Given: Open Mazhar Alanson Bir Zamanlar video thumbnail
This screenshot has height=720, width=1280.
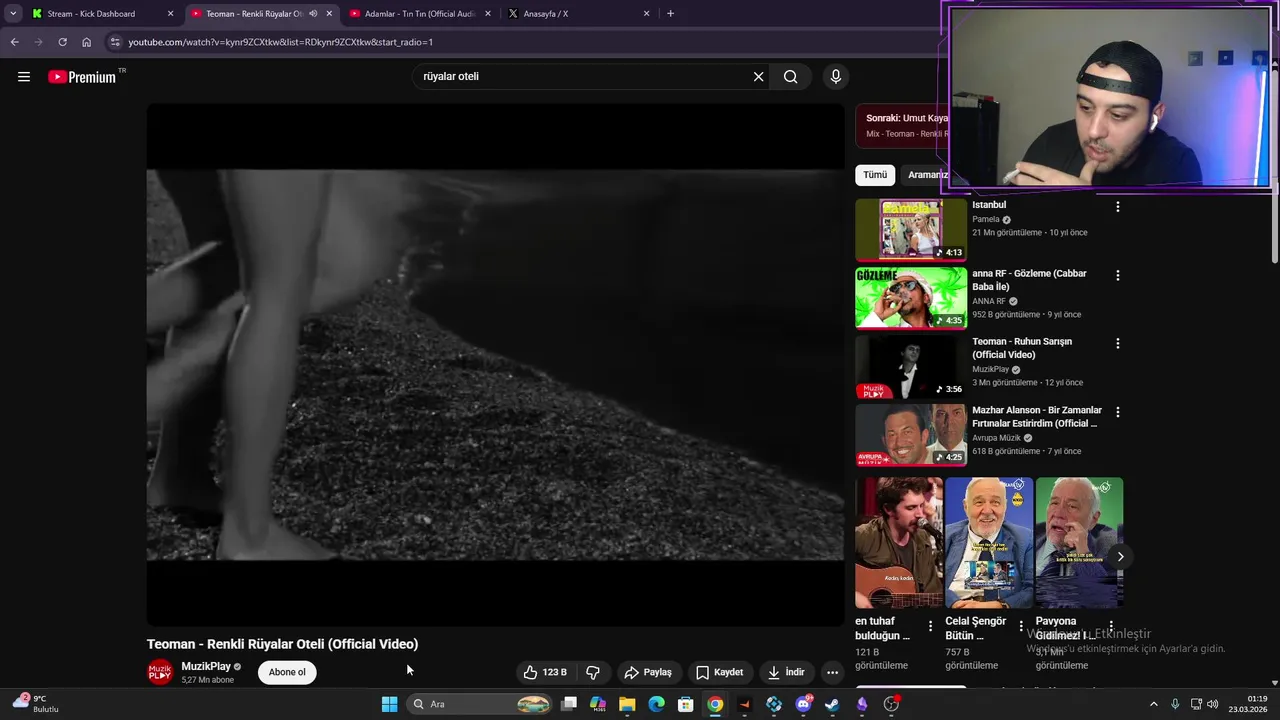Looking at the screenshot, I should point(911,435).
